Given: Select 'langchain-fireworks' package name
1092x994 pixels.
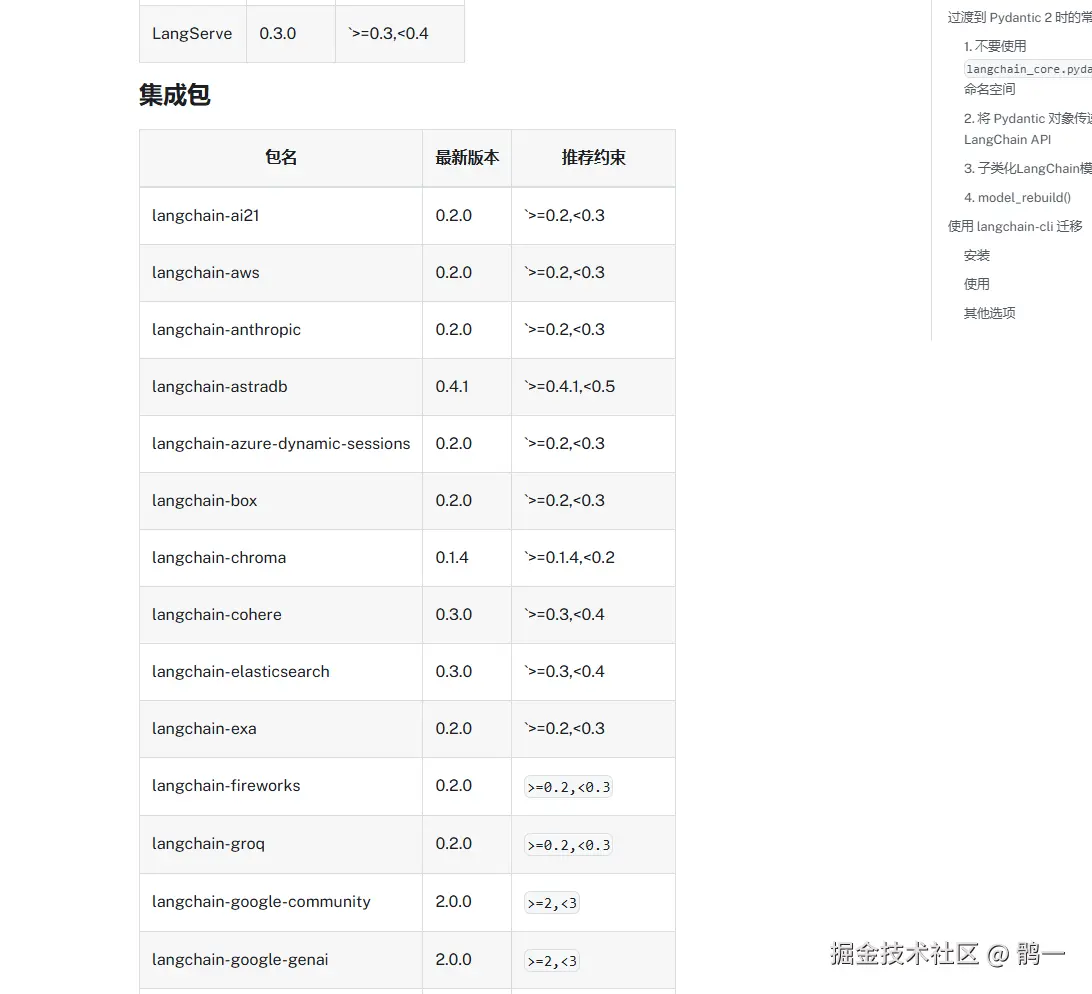Looking at the screenshot, I should pos(226,786).
